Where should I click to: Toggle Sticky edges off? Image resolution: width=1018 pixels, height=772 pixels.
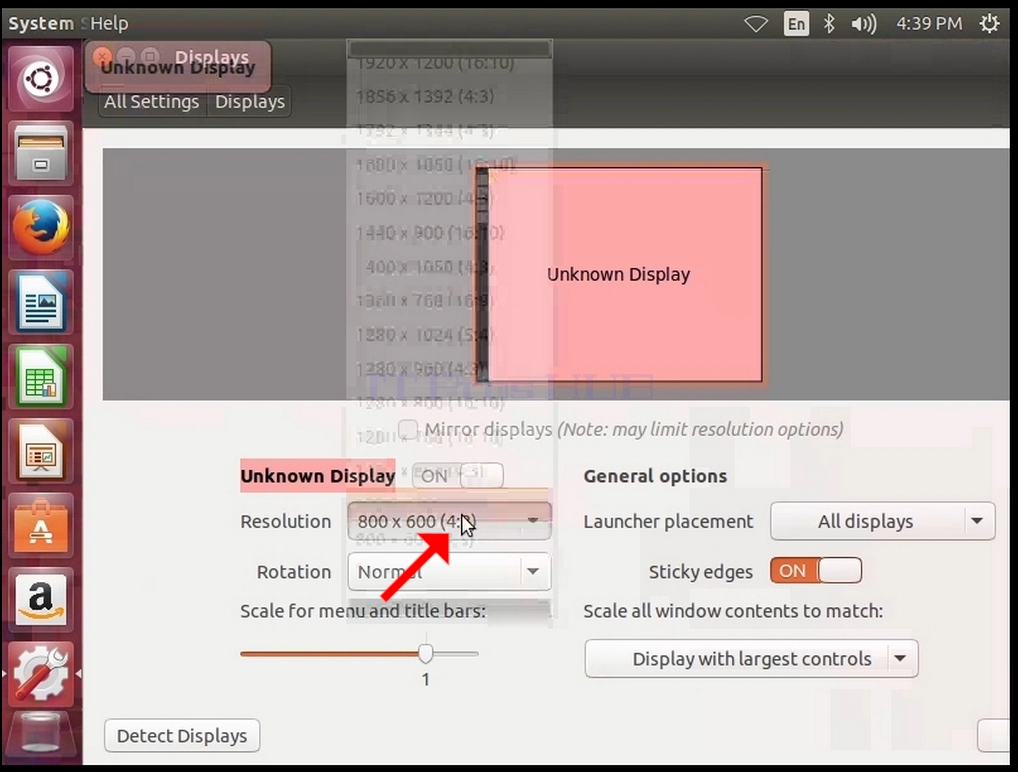click(x=816, y=571)
